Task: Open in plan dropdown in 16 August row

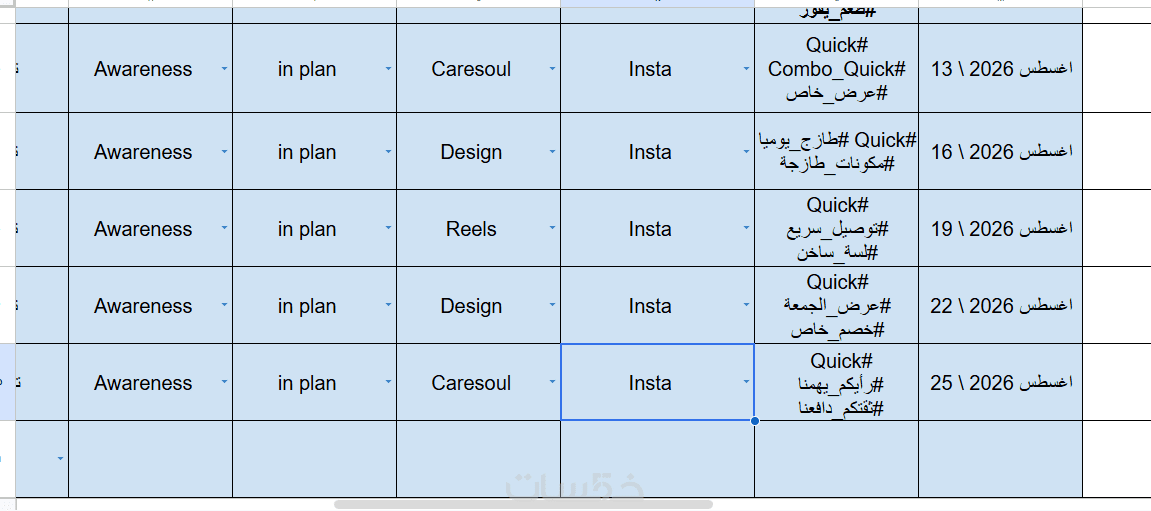Action: click(x=388, y=151)
